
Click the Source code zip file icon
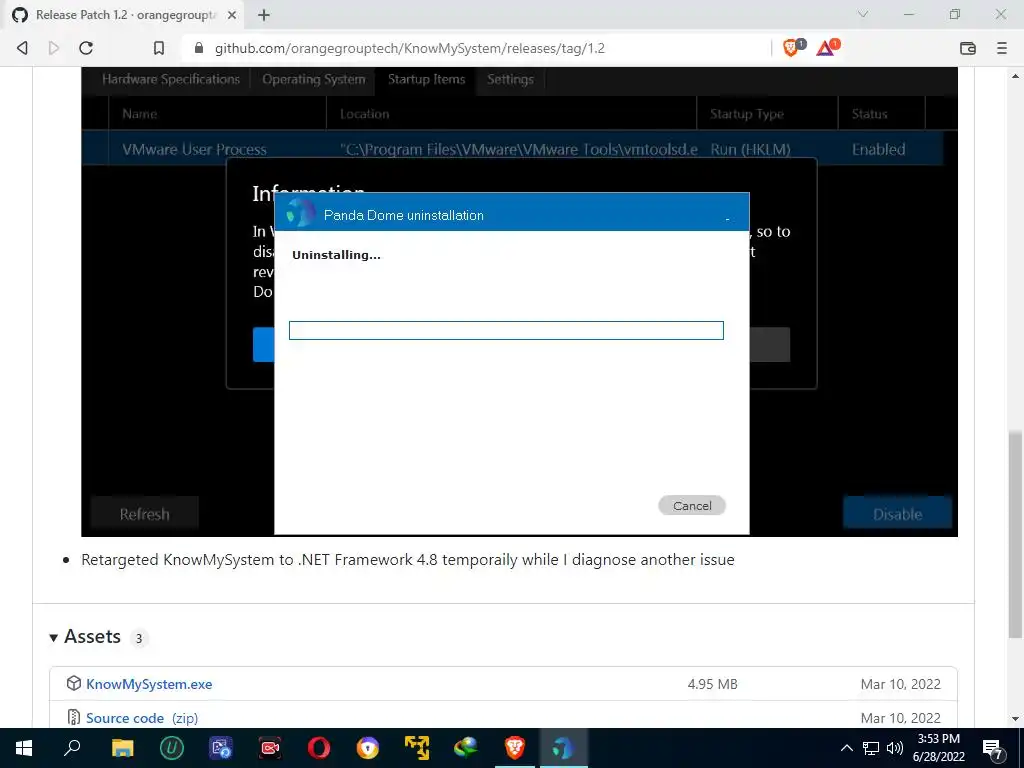click(74, 717)
